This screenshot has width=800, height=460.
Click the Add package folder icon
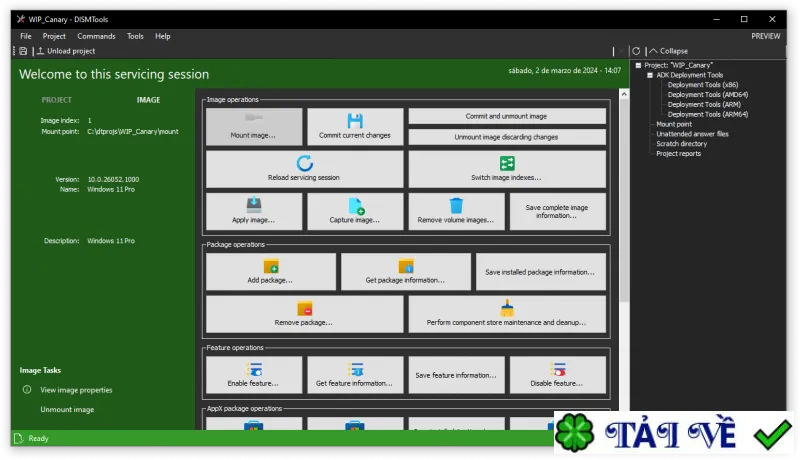click(271, 266)
